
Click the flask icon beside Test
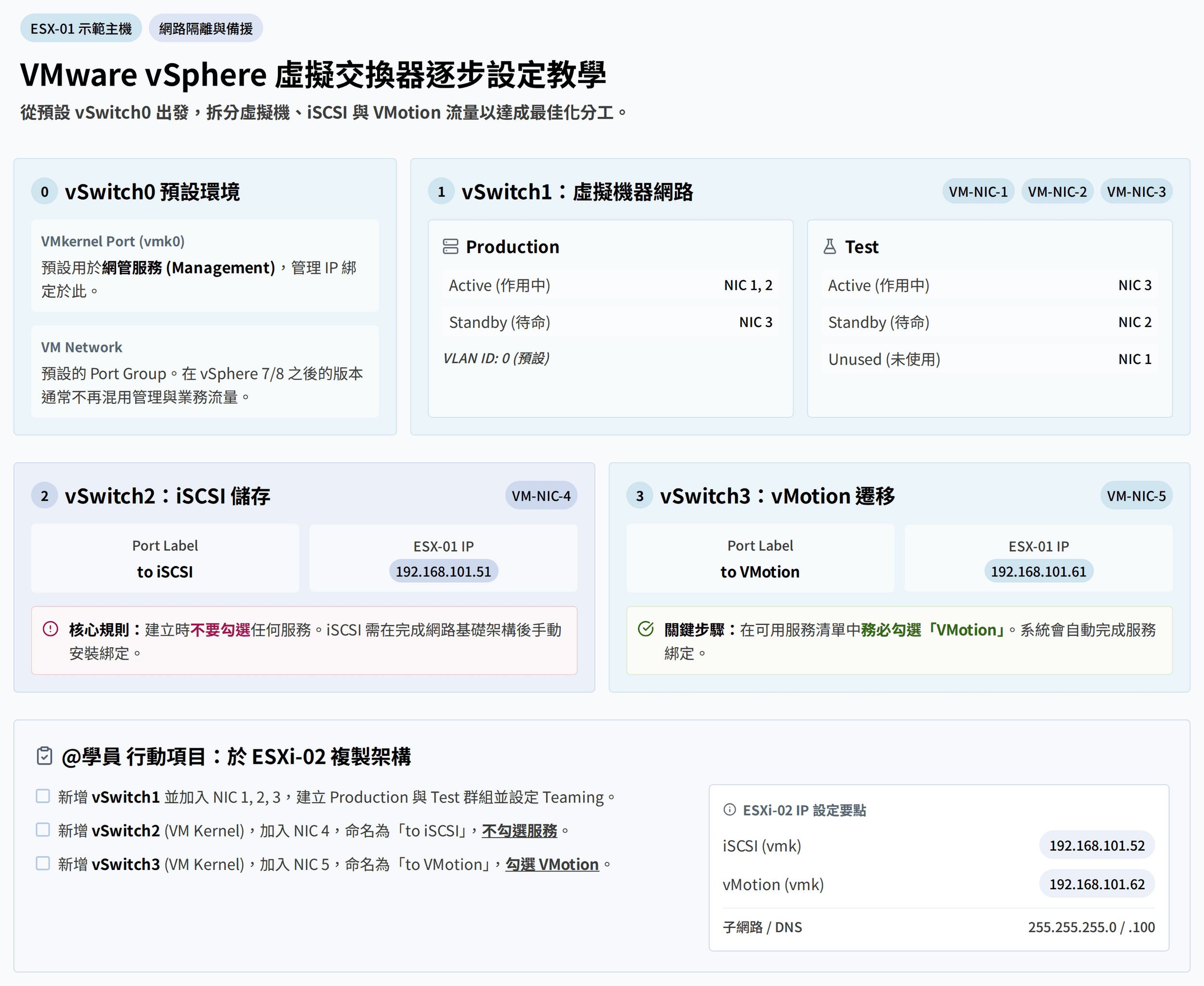pyautogui.click(x=830, y=246)
